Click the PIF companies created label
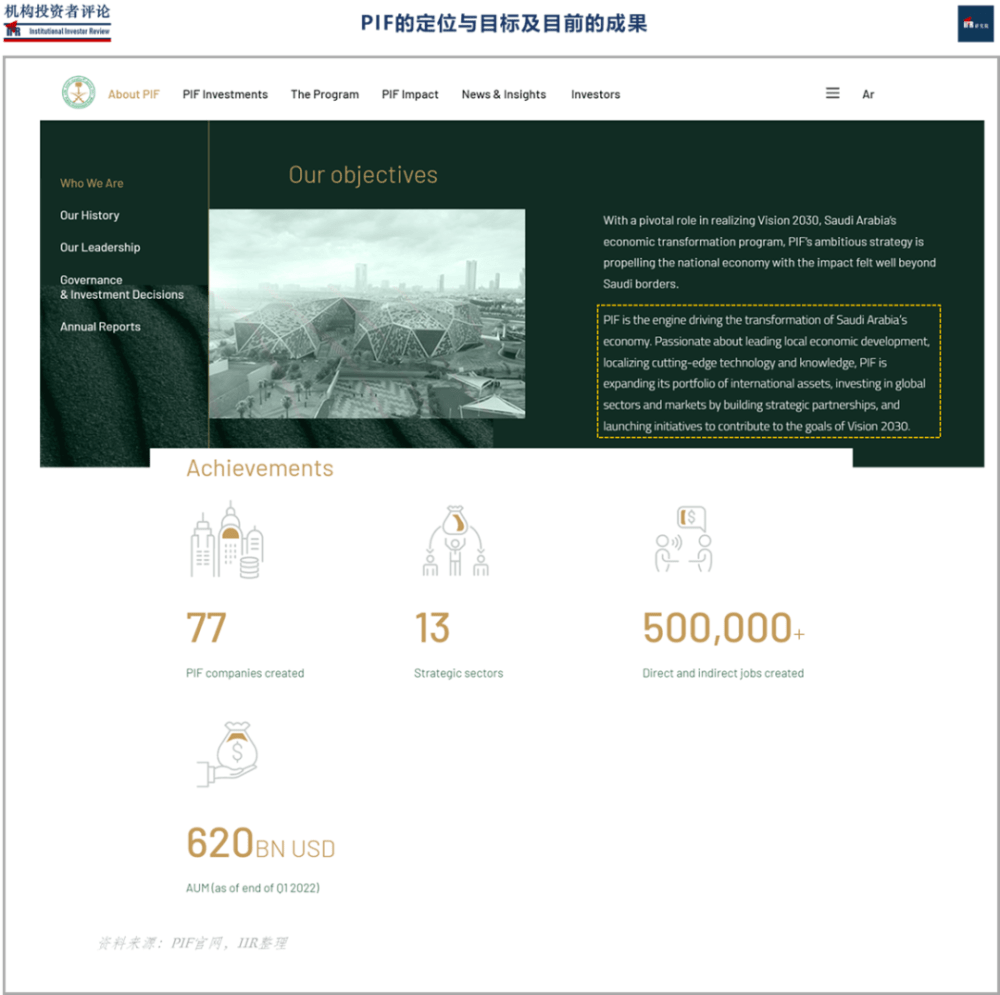1000x995 pixels. pos(245,673)
